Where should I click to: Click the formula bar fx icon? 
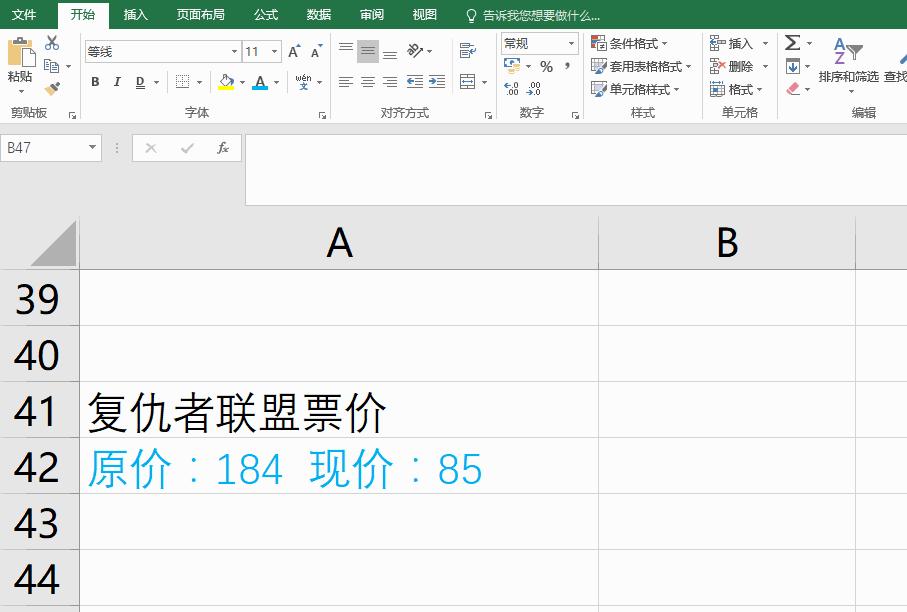point(222,147)
